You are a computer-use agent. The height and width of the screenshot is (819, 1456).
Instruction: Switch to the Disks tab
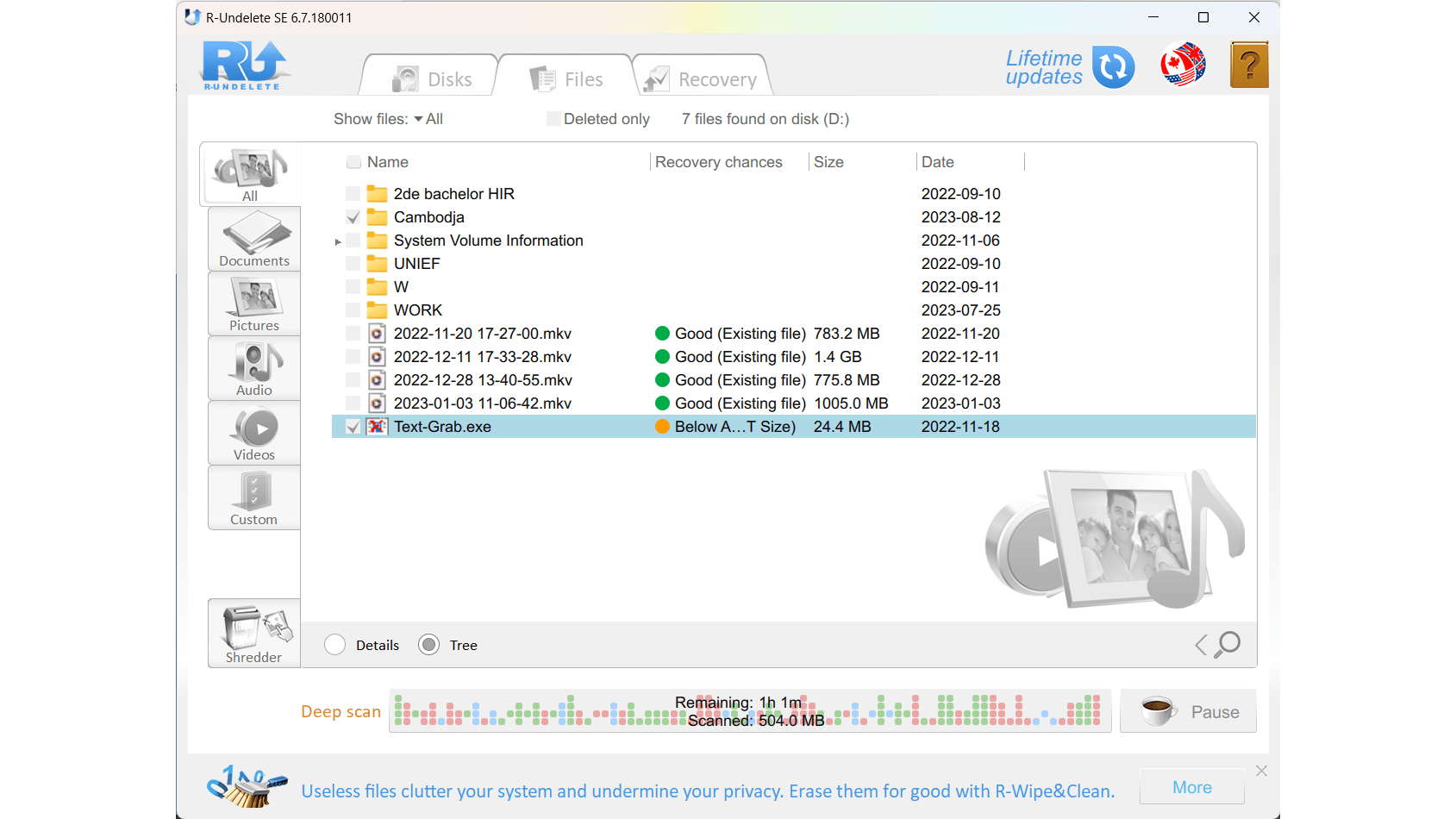click(430, 77)
